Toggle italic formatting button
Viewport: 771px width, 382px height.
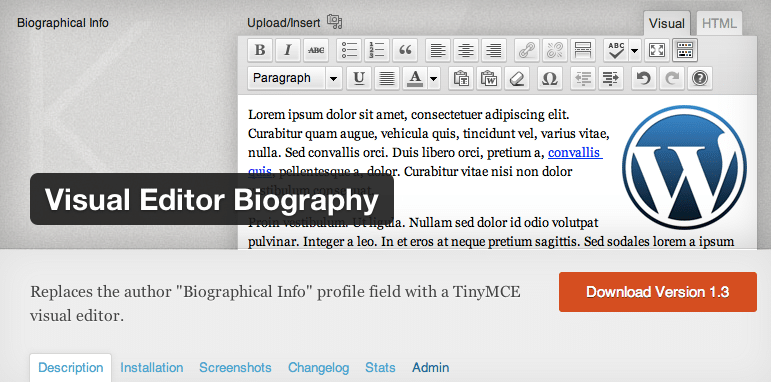[x=288, y=50]
